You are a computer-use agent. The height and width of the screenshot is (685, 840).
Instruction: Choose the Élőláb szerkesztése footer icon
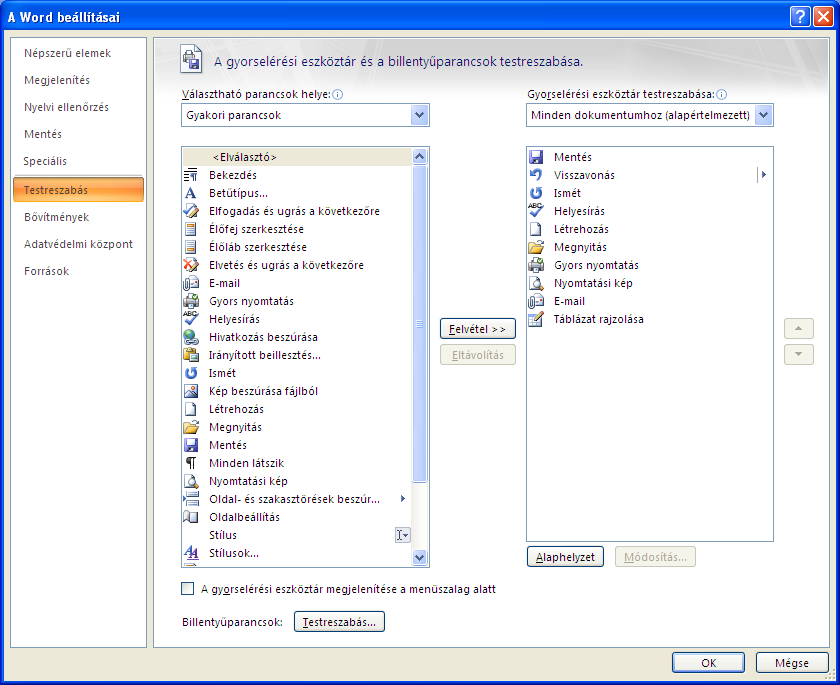191,247
